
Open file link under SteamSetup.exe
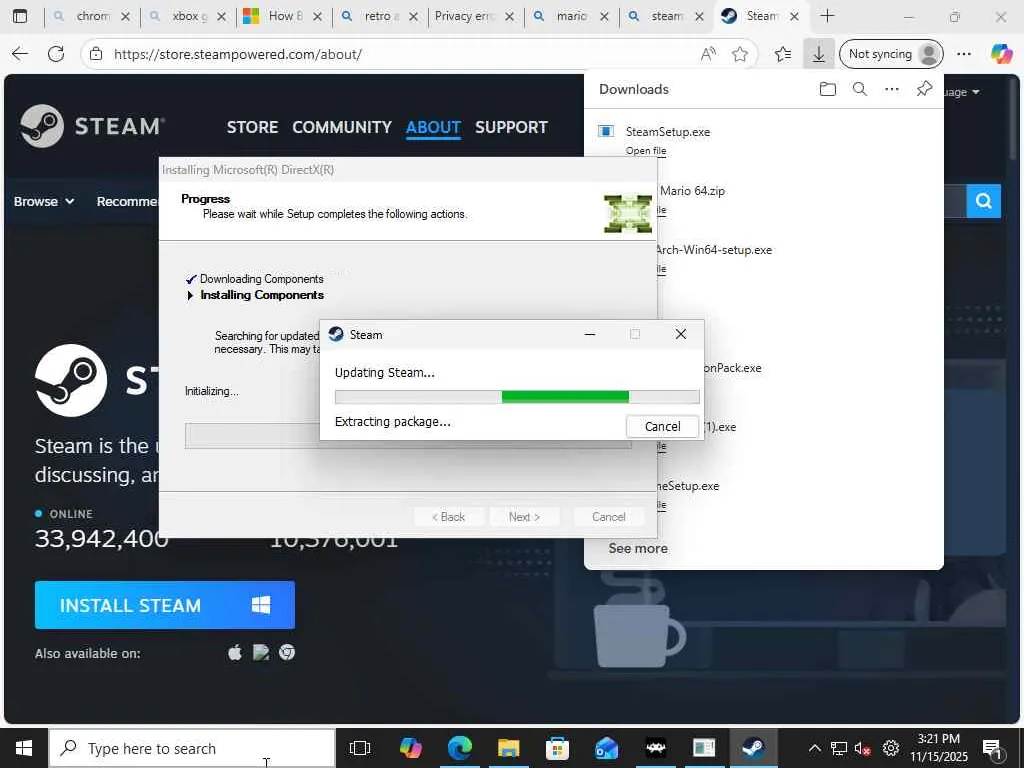(x=646, y=151)
